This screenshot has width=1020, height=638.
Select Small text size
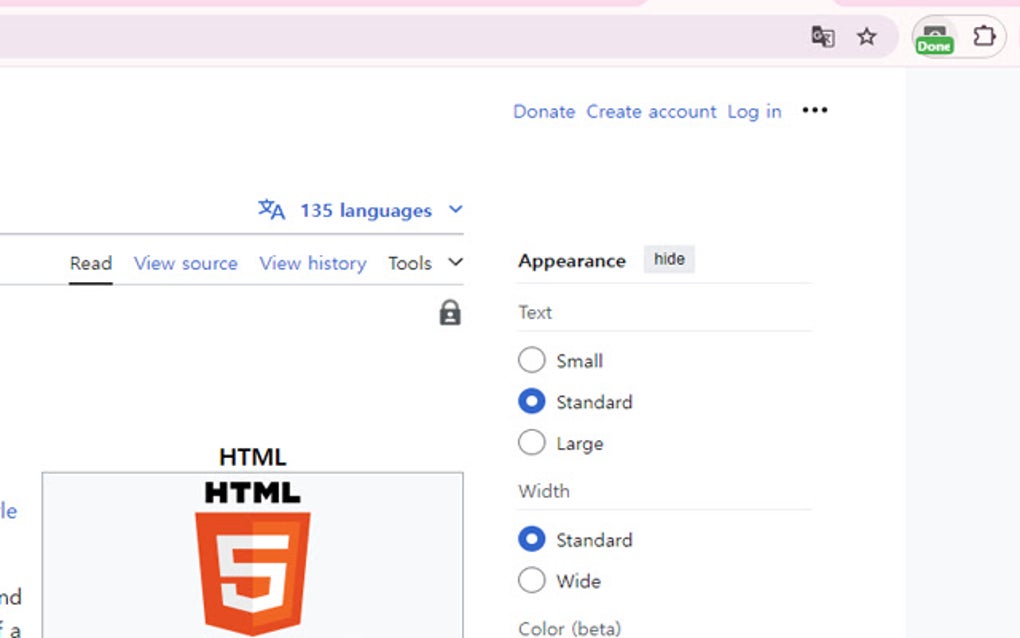tap(531, 360)
